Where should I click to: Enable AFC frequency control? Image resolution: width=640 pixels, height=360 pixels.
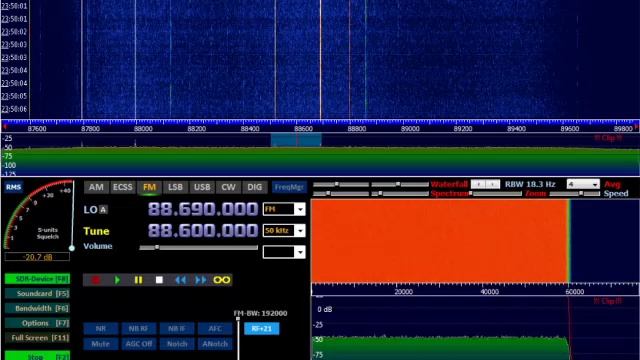pyautogui.click(x=215, y=329)
